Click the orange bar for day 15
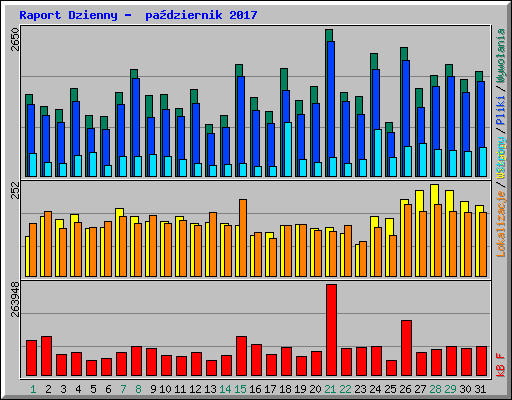The image size is (512, 400). (x=243, y=238)
